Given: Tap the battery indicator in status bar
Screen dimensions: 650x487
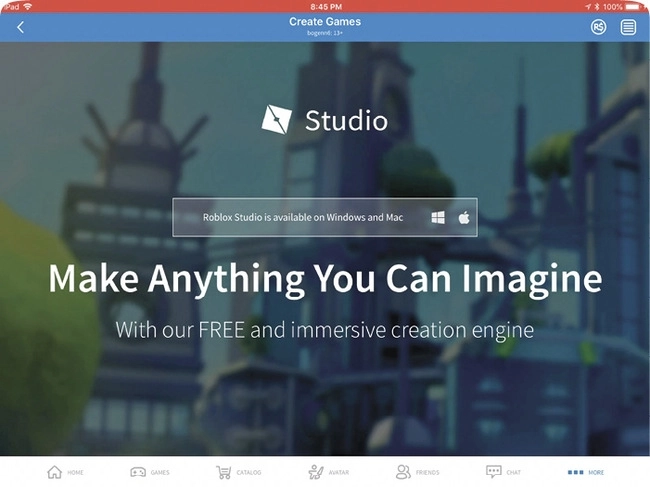Looking at the screenshot, I should point(634,6).
